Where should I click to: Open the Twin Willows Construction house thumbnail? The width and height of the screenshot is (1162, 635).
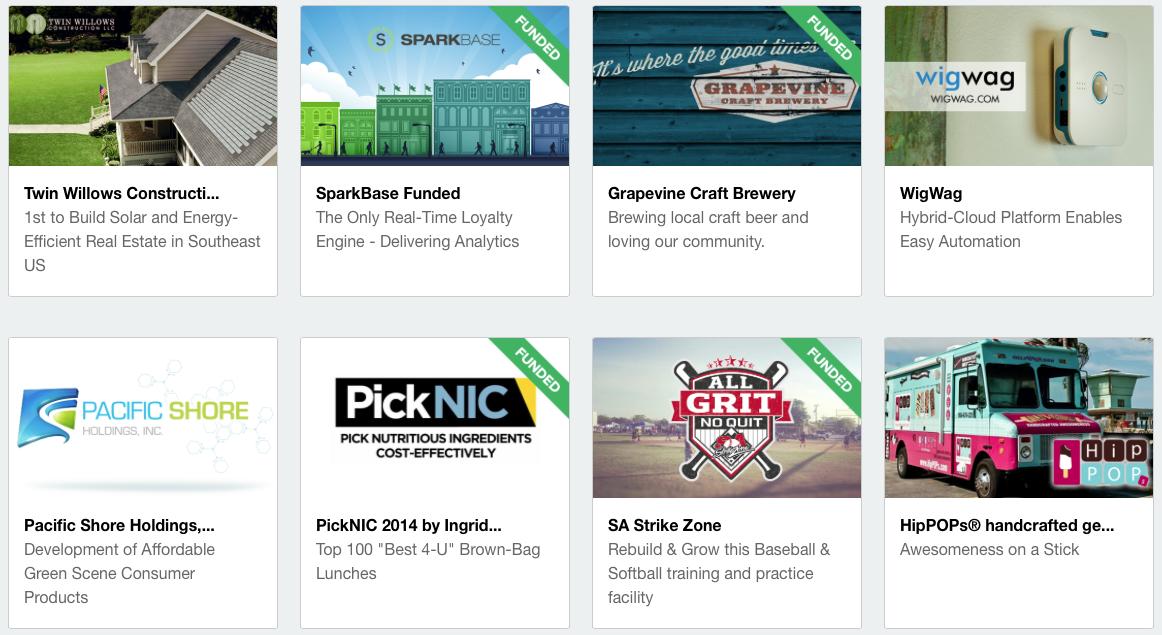(x=143, y=86)
